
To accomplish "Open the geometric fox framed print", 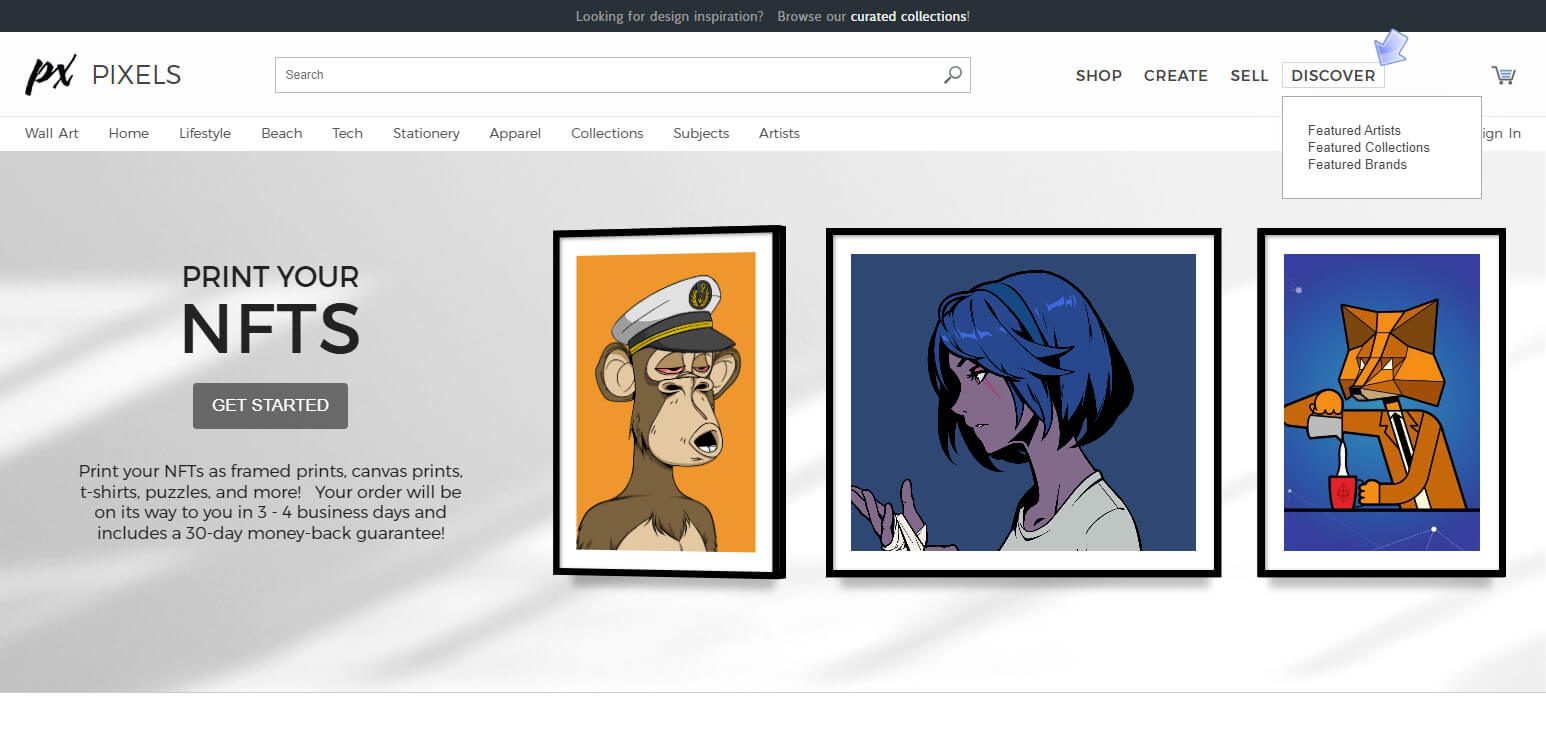I will pyautogui.click(x=1381, y=402).
